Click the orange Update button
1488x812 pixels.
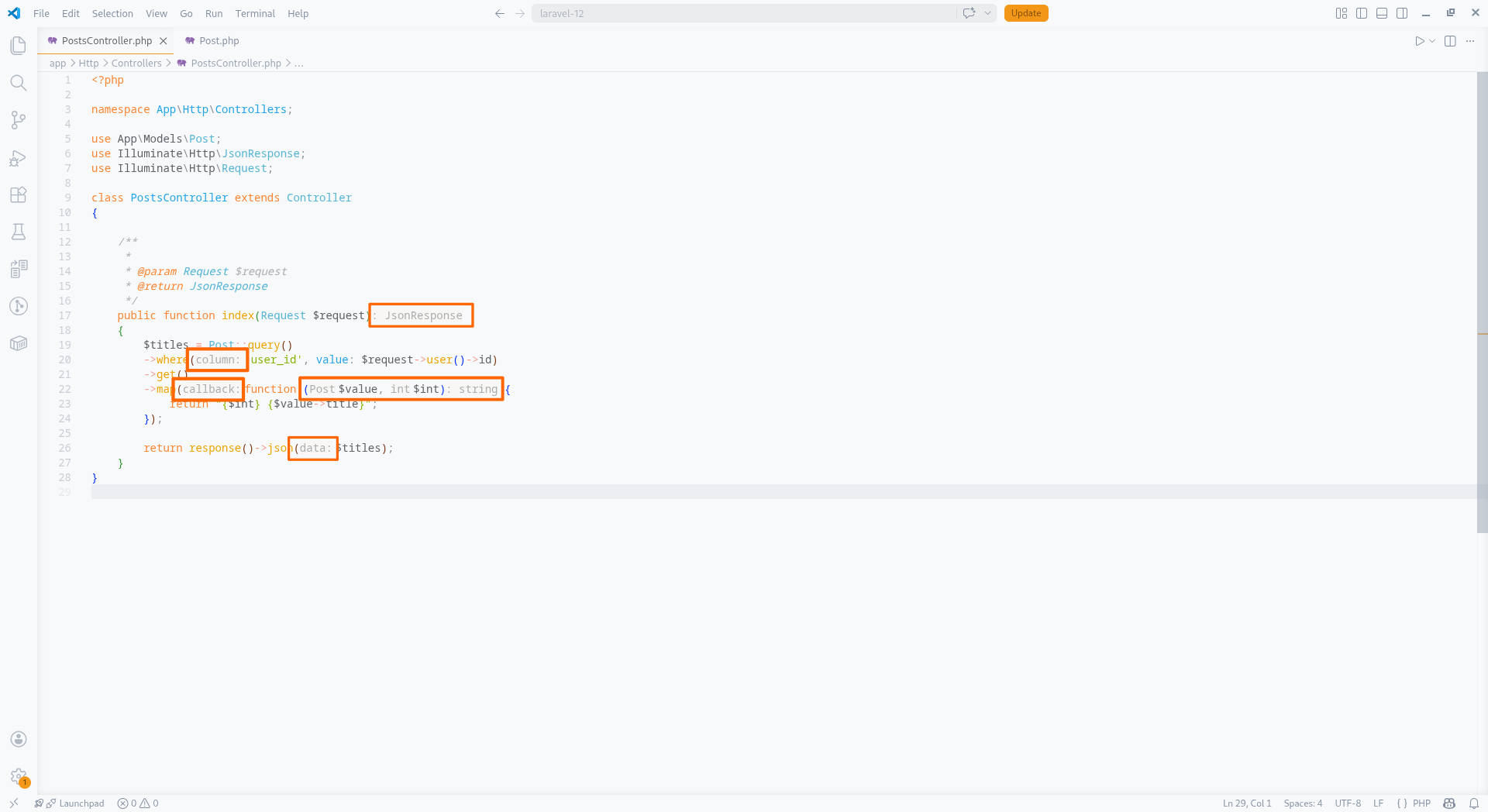point(1026,13)
